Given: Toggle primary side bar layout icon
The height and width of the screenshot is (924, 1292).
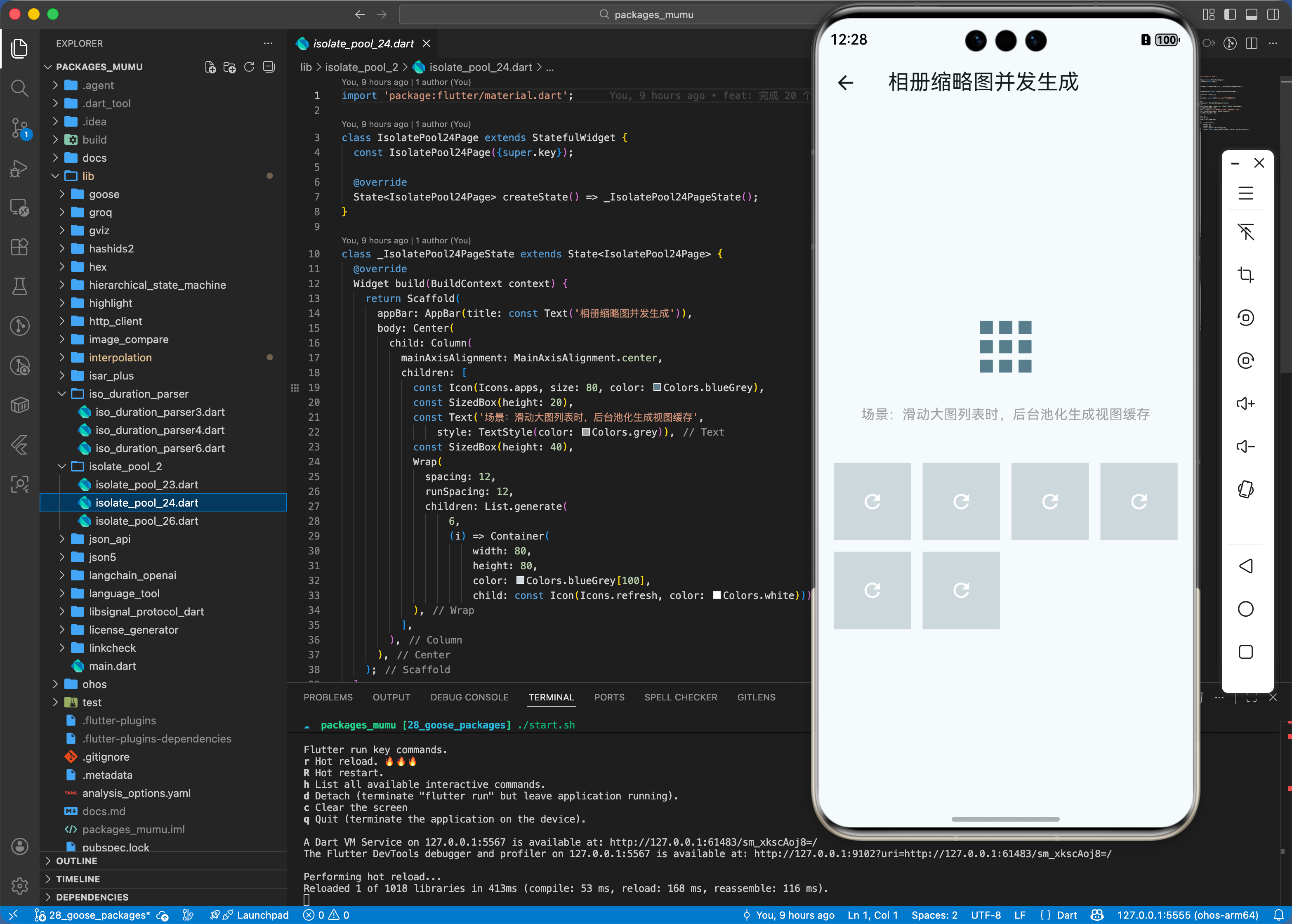Looking at the screenshot, I should (x=1230, y=15).
